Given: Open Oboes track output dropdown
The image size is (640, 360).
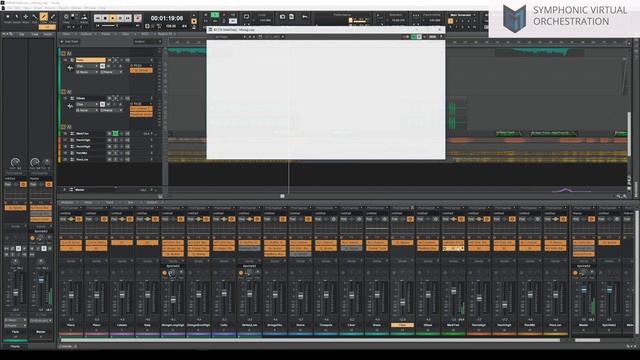Looking at the screenshot, I should click(111, 110).
